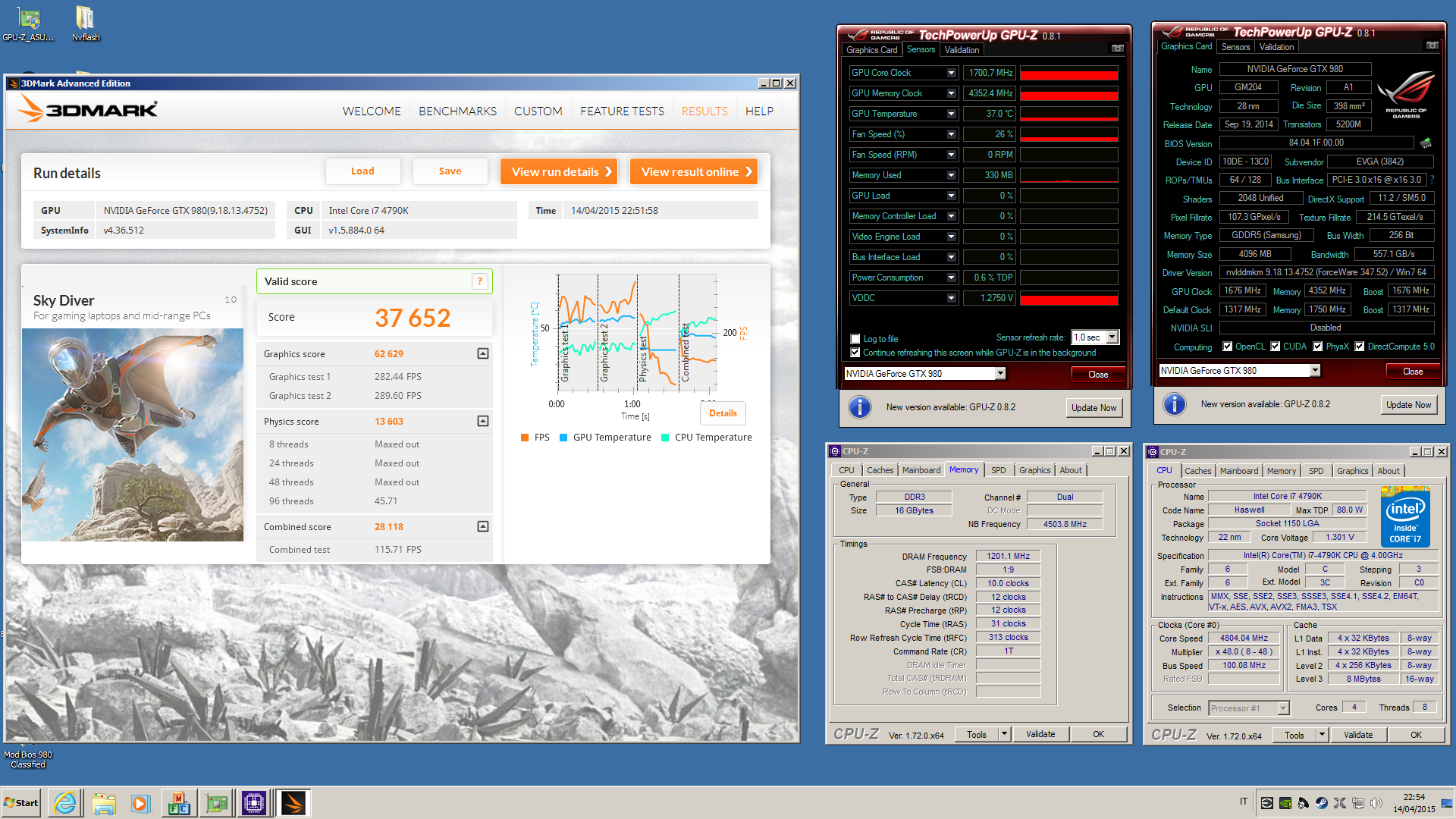The image size is (1456, 819).
Task: Click the Valid score help question mark
Action: point(479,281)
